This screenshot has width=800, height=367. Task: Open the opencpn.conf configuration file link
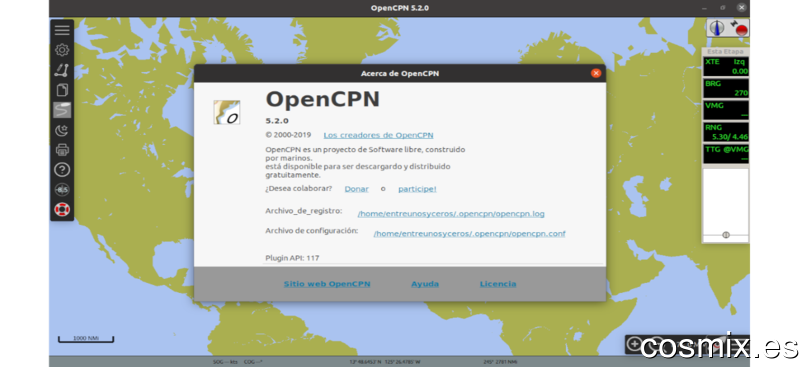click(469, 234)
